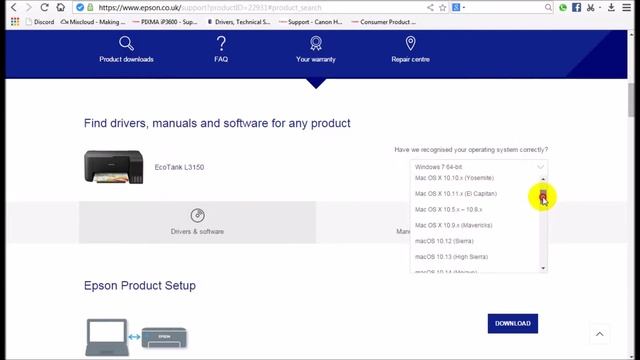Click the share icon in address bar
The image size is (640, 360).
tap(430, 7)
